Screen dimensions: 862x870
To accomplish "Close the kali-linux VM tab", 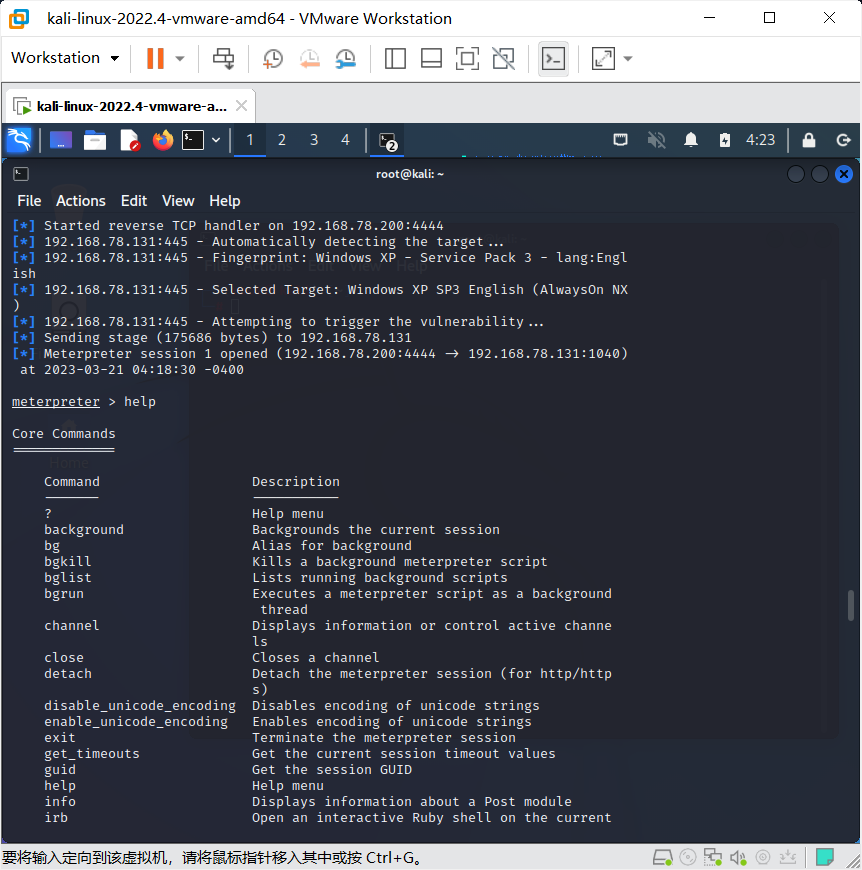I will [241, 105].
